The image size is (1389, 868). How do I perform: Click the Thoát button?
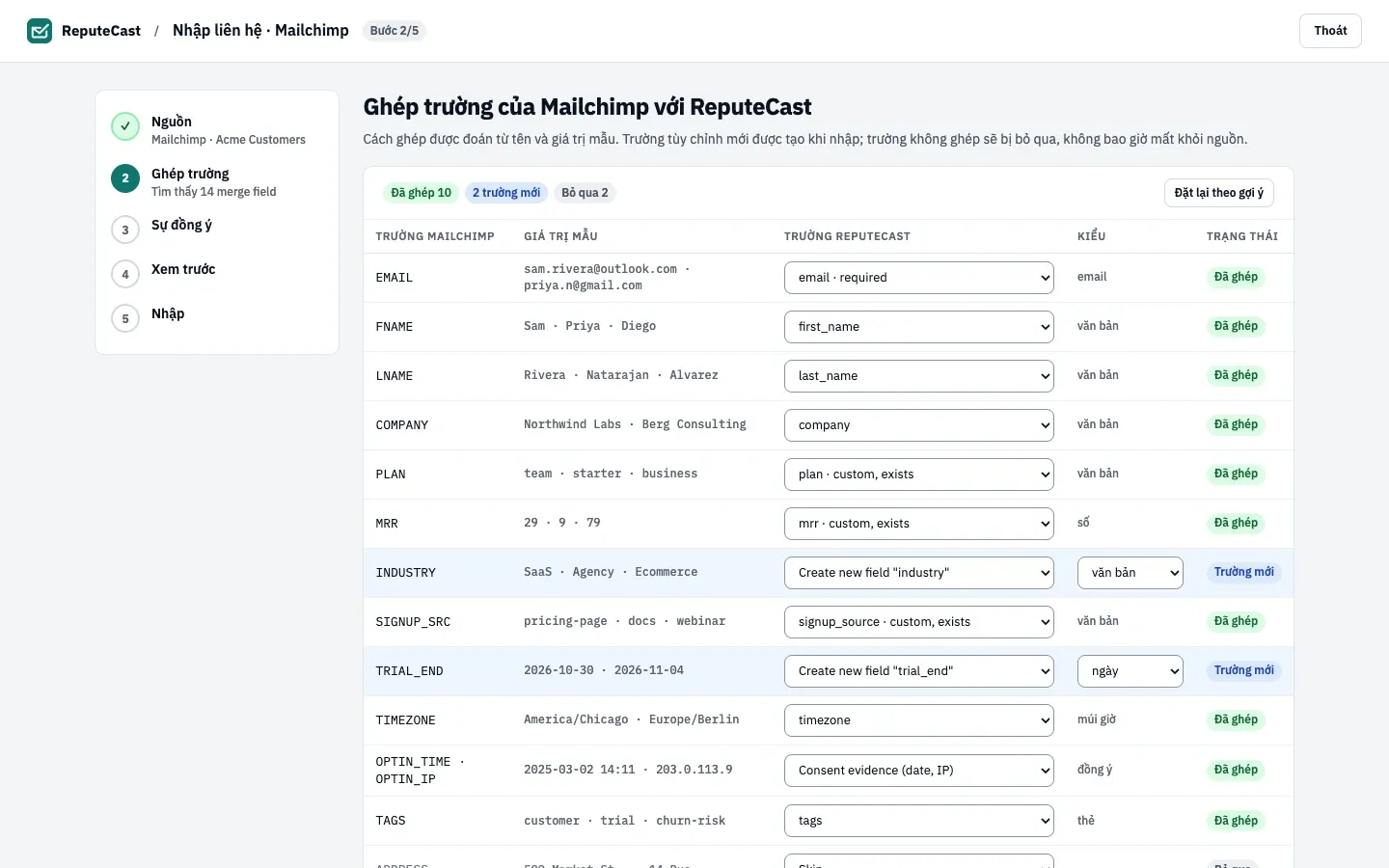(1330, 31)
